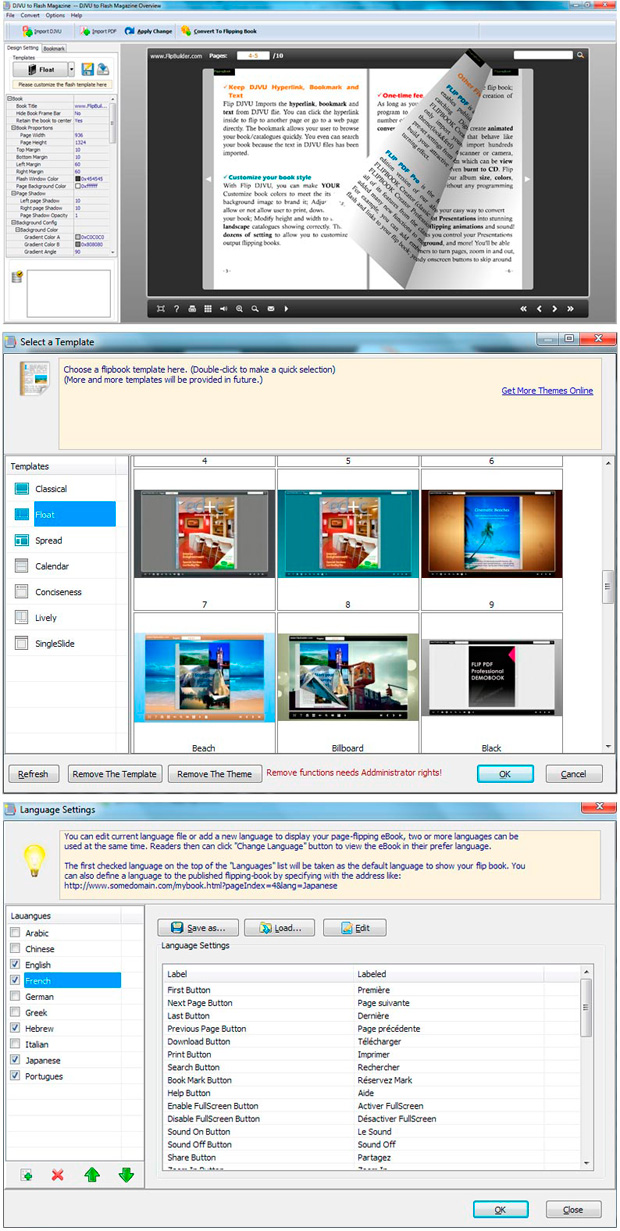The height and width of the screenshot is (1231, 620).
Task: Click the Edit button in Language Settings
Action: [x=354, y=927]
